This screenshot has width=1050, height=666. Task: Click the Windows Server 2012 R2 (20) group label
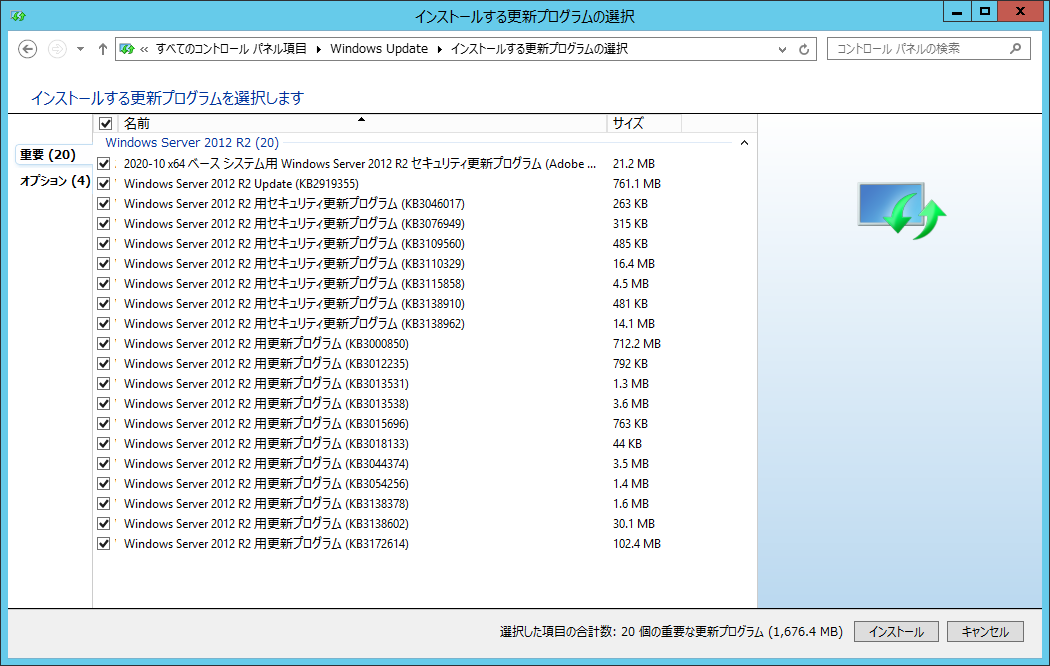192,143
